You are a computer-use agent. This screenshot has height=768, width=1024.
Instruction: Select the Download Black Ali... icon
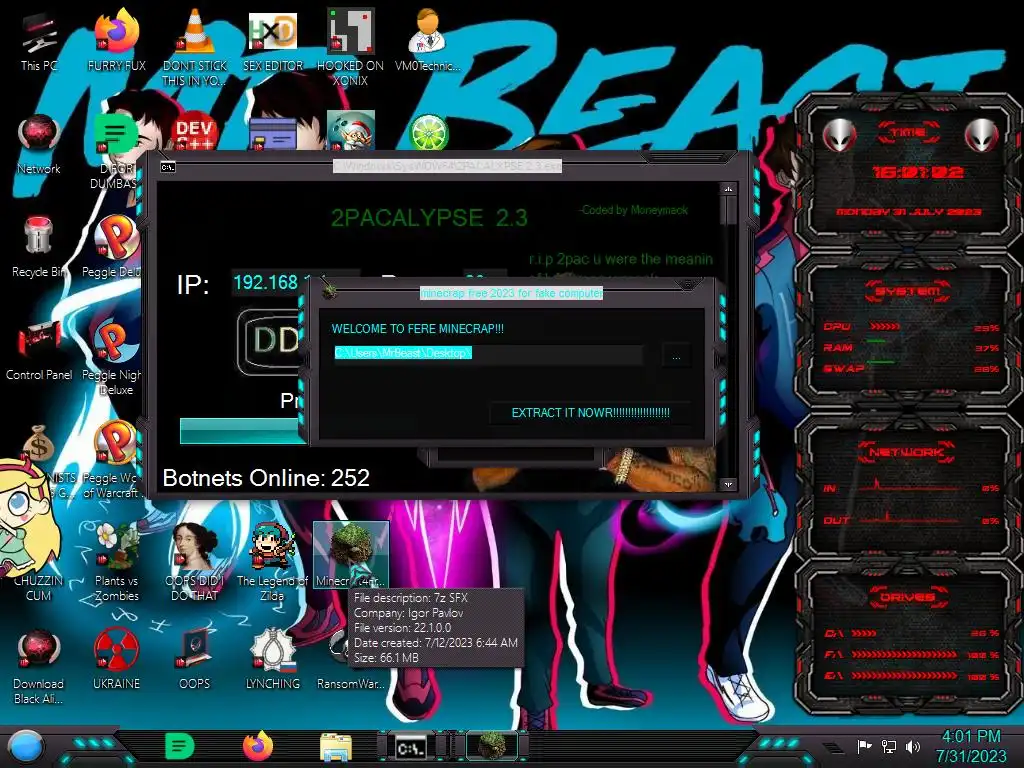pos(39,667)
